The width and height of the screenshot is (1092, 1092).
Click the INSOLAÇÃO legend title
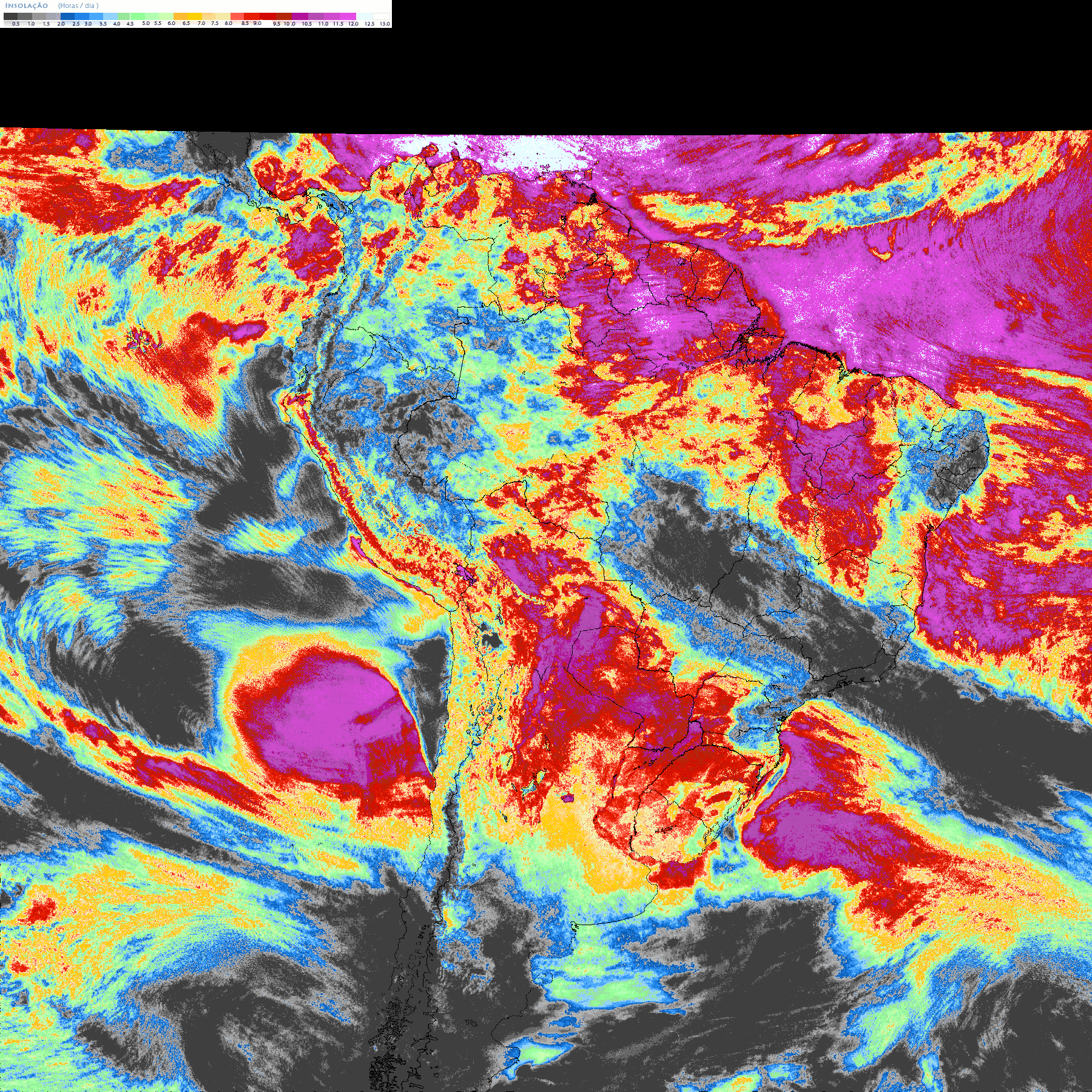pyautogui.click(x=27, y=5)
